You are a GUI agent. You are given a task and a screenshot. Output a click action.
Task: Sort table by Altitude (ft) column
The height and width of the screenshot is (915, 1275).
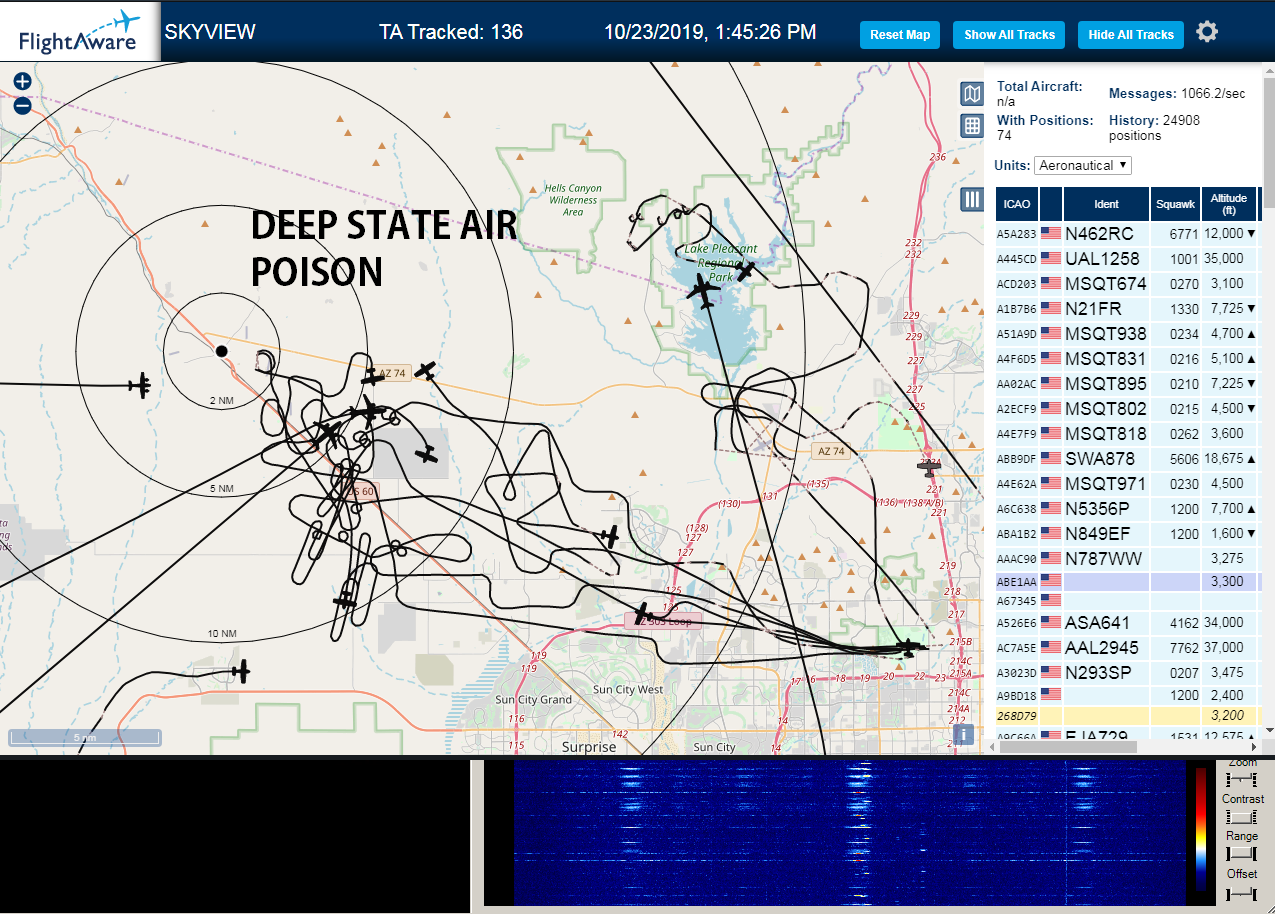pyautogui.click(x=1228, y=204)
